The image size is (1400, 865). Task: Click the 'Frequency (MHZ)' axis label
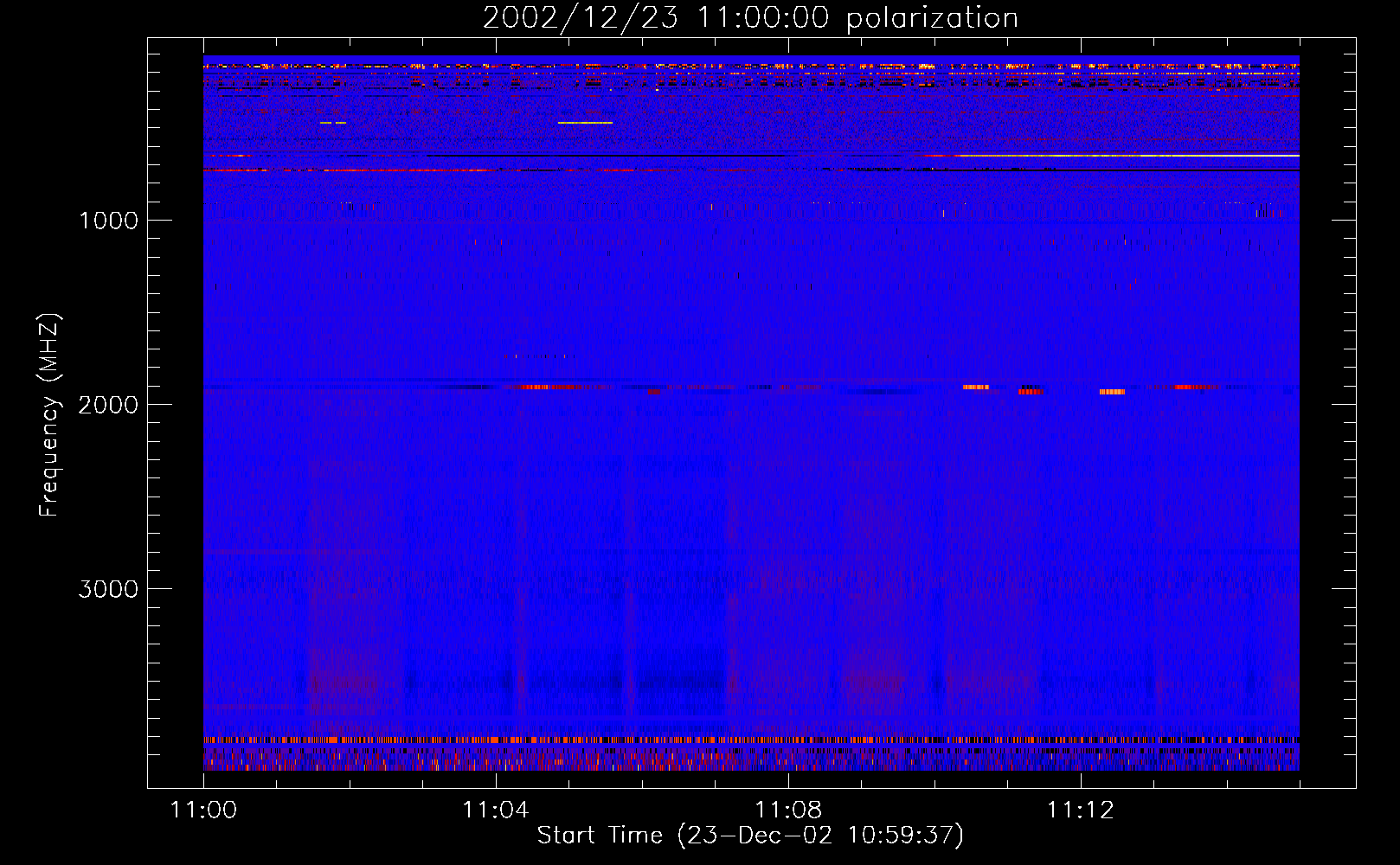tap(49, 415)
